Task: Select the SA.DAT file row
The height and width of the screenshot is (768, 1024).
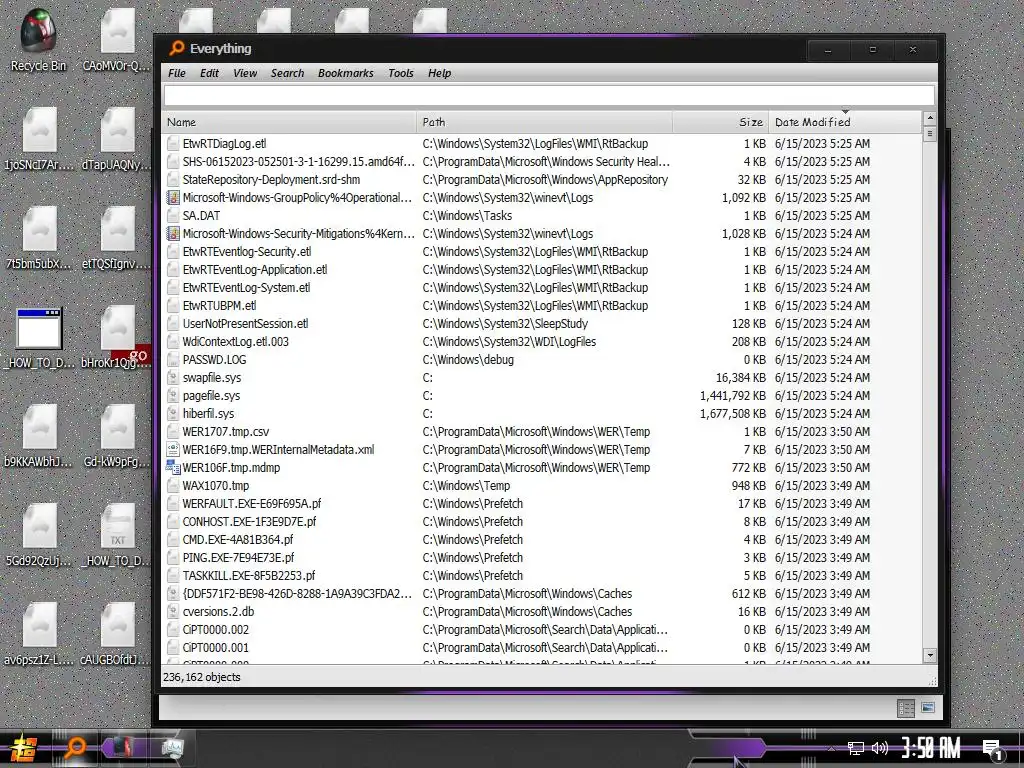Action: click(541, 216)
